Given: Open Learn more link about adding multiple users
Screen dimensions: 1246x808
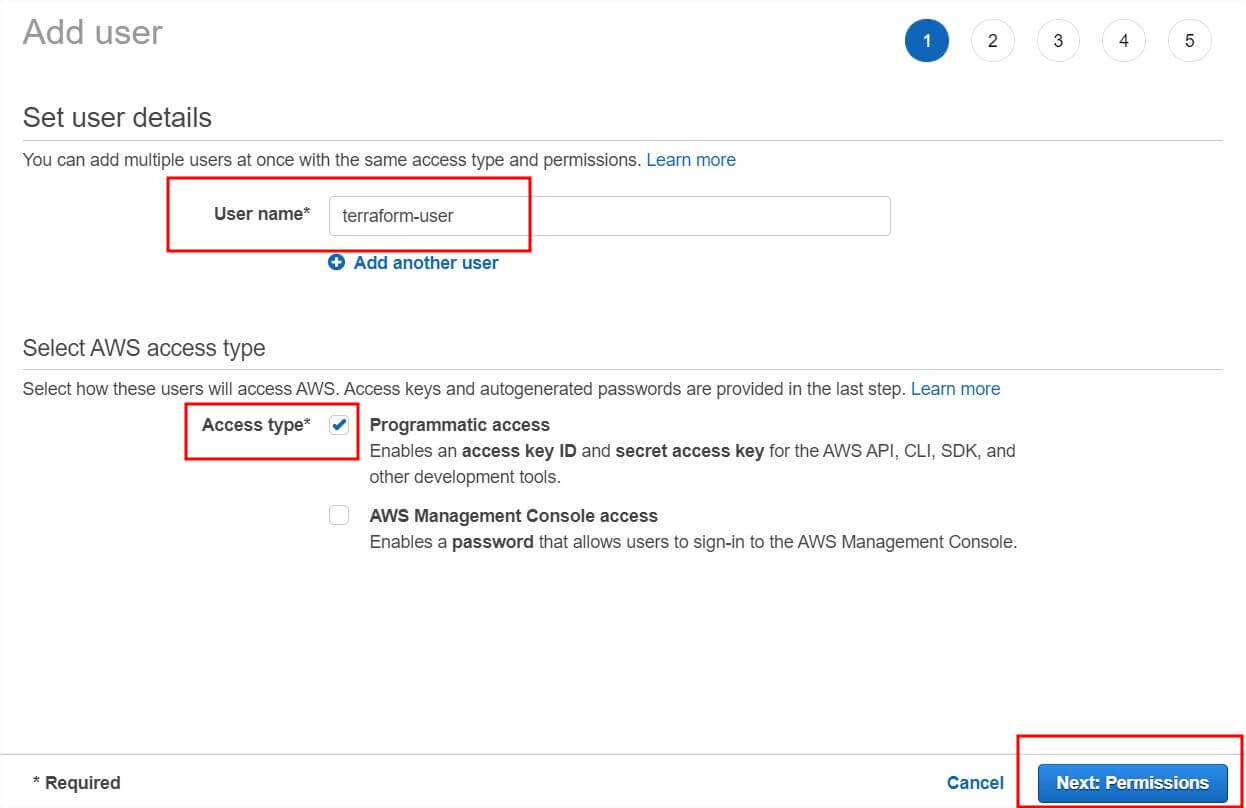Looking at the screenshot, I should coord(691,160).
